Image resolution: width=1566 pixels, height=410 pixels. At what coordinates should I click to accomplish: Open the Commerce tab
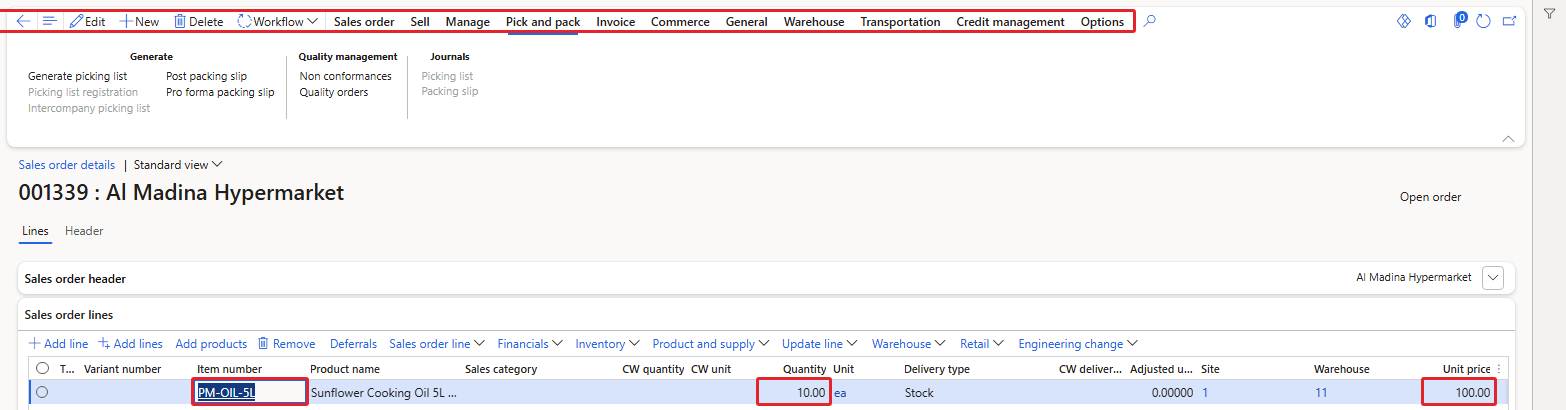(680, 22)
